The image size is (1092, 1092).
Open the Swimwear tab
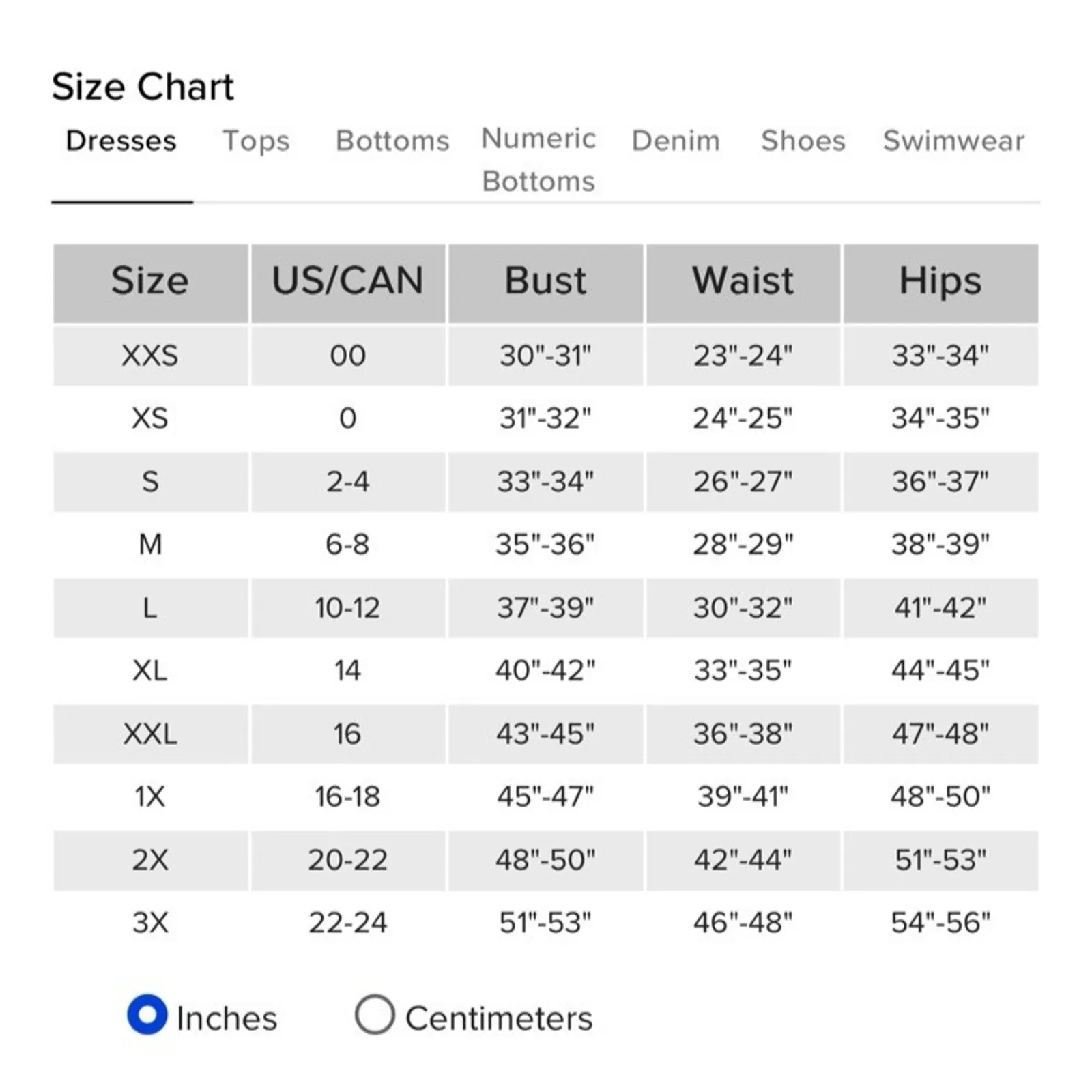point(953,141)
